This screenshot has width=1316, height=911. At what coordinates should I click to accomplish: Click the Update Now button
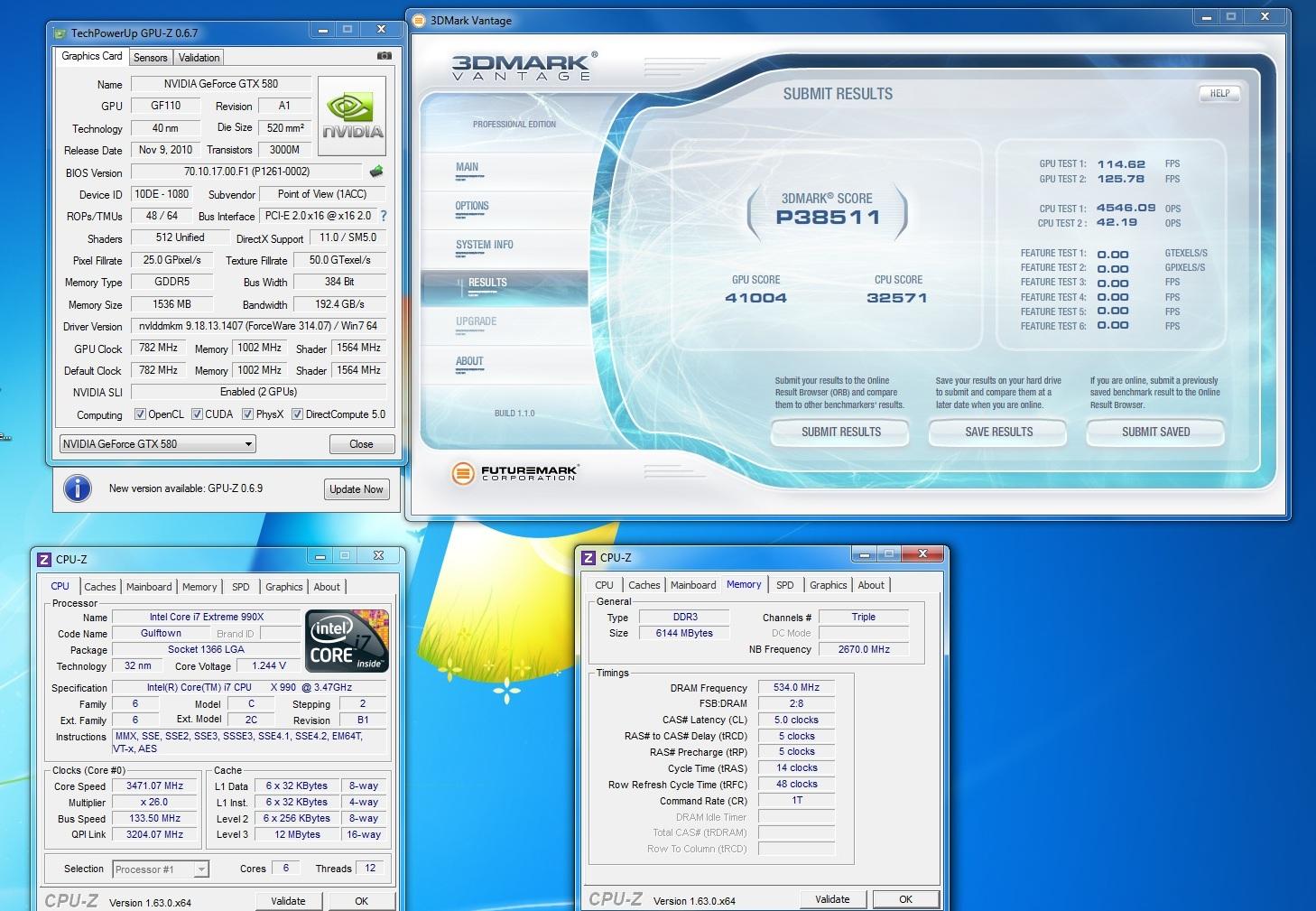pyautogui.click(x=356, y=489)
